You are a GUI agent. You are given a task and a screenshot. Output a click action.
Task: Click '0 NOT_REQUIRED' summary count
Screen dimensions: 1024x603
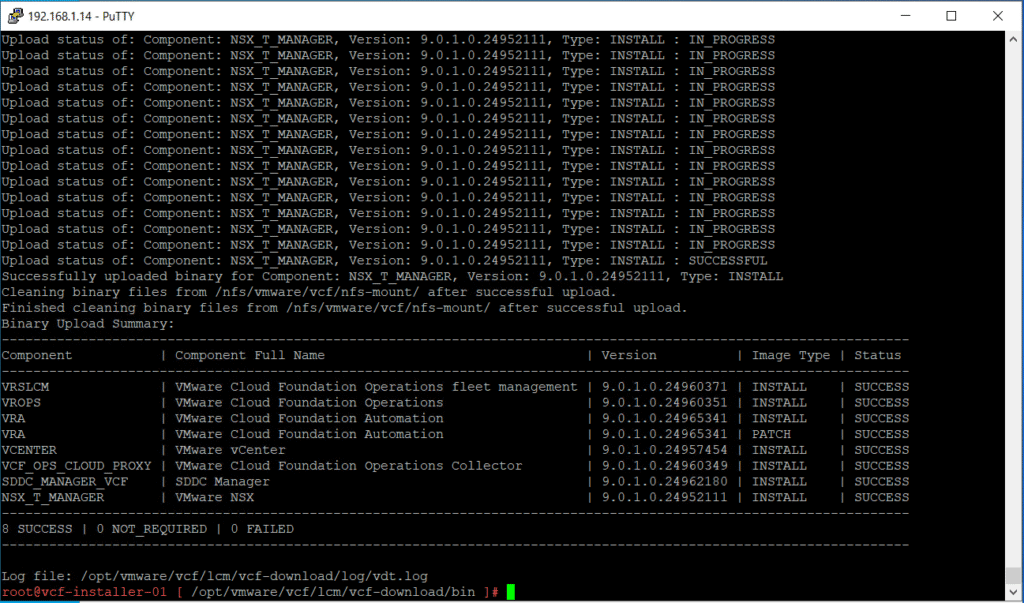tap(152, 529)
